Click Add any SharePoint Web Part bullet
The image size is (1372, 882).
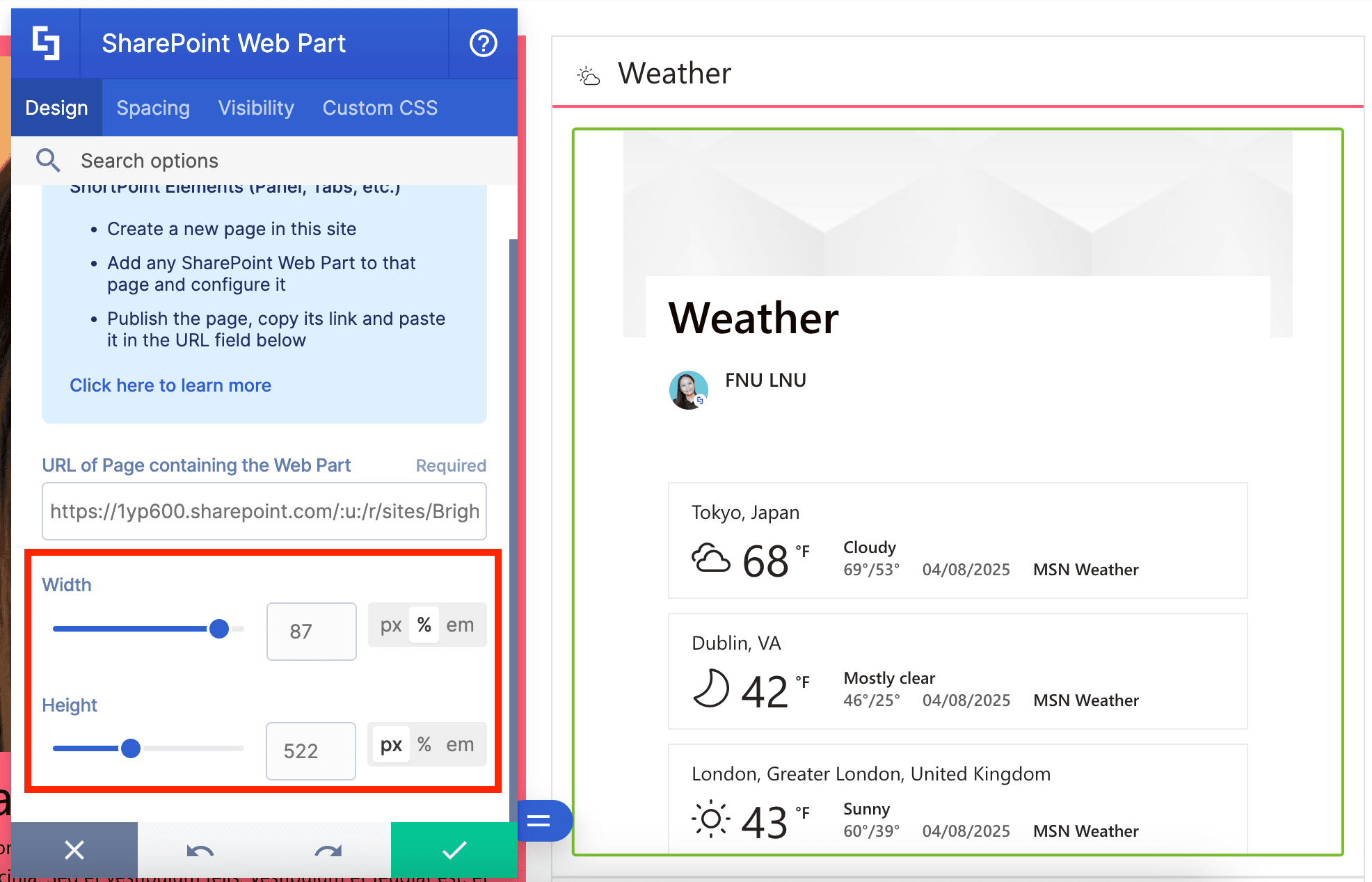point(262,273)
